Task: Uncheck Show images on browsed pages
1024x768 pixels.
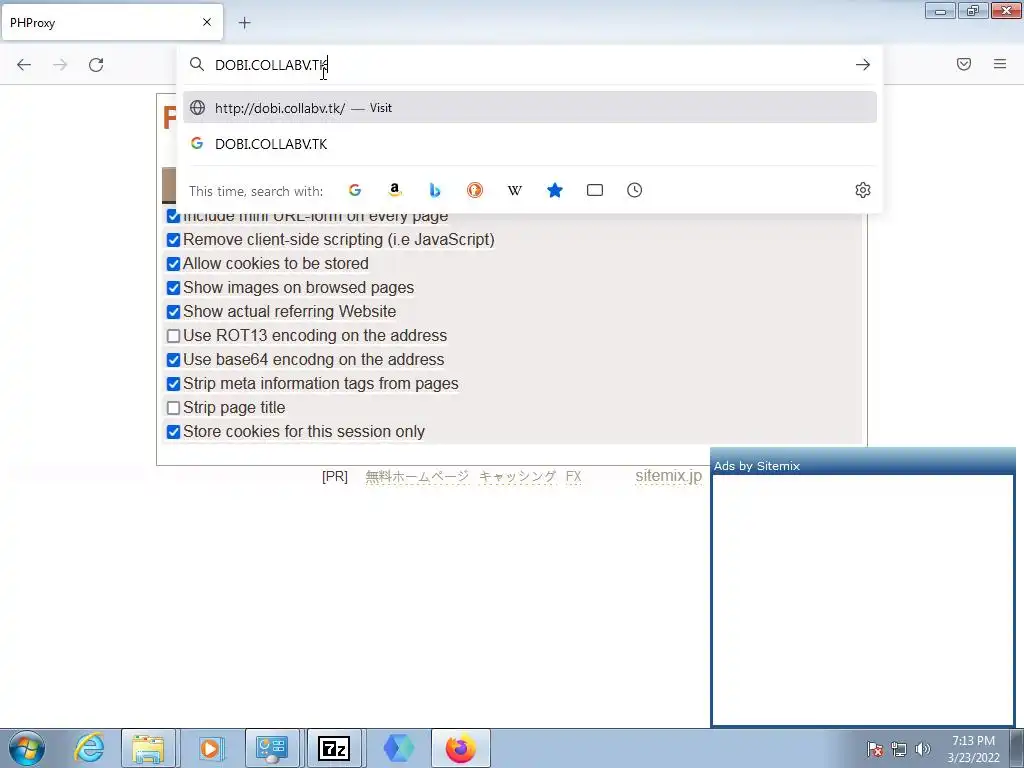Action: point(173,288)
